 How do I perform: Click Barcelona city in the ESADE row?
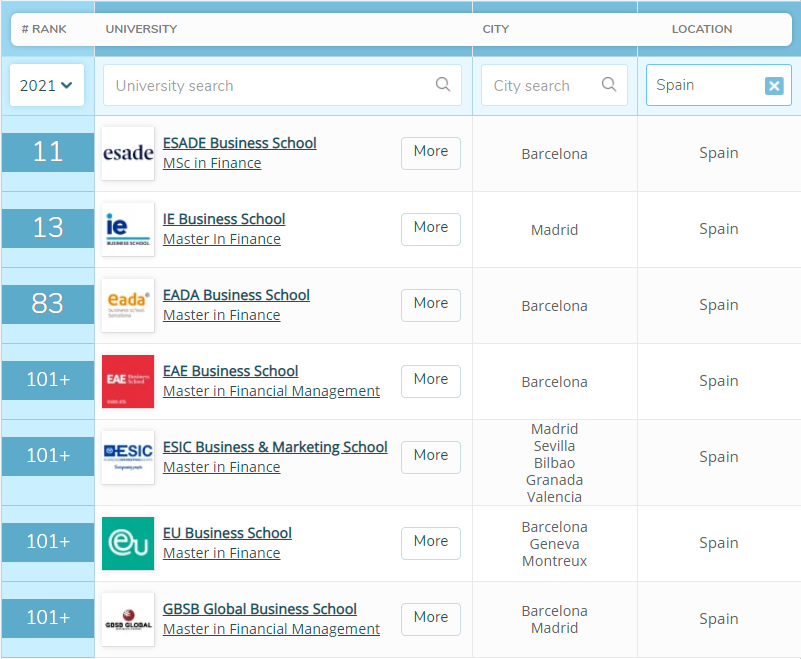point(554,154)
